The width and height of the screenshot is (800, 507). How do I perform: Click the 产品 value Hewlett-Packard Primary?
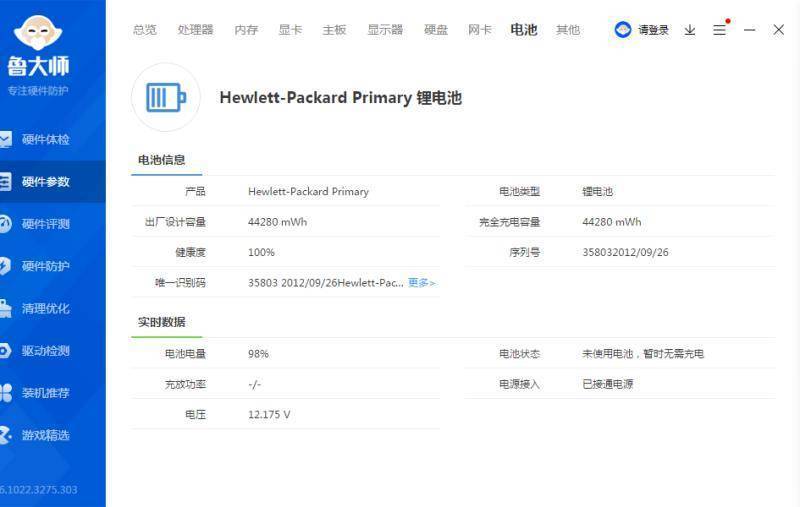click(x=308, y=192)
